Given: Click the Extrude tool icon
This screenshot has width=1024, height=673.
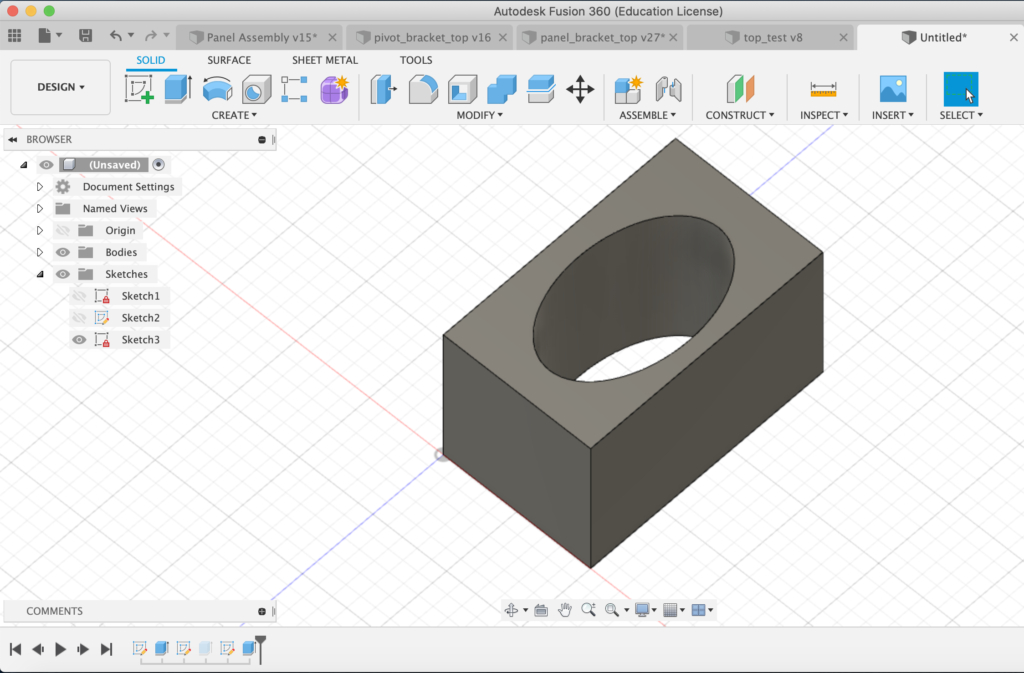Looking at the screenshot, I should point(177,90).
